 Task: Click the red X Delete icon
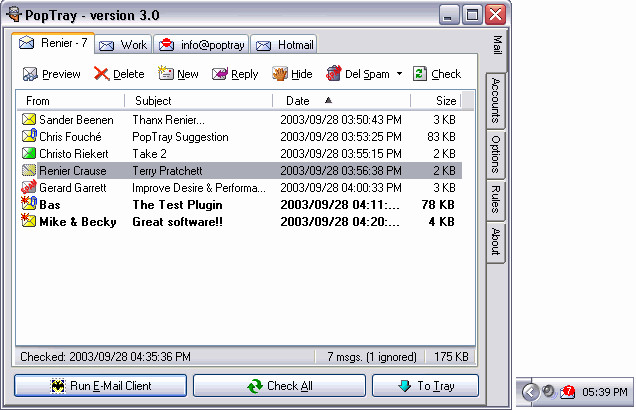point(101,74)
